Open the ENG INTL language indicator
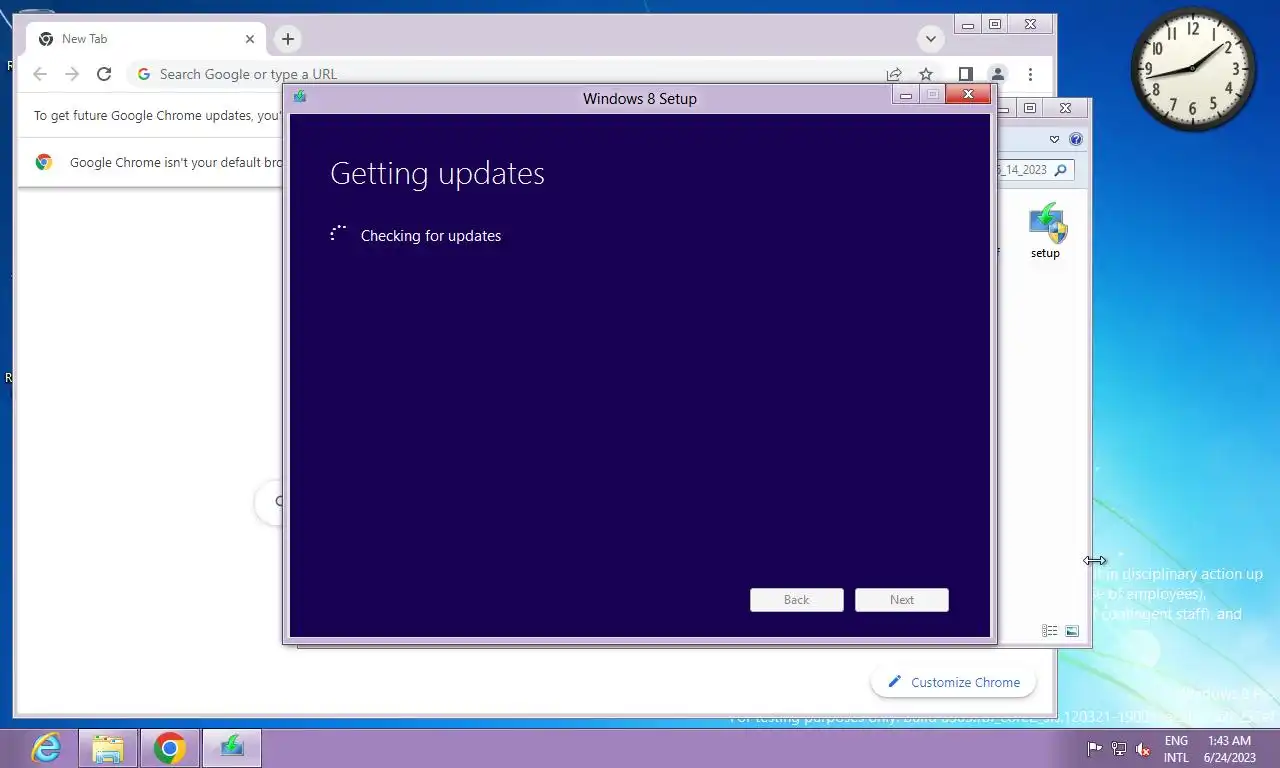1280x768 pixels. point(1177,749)
